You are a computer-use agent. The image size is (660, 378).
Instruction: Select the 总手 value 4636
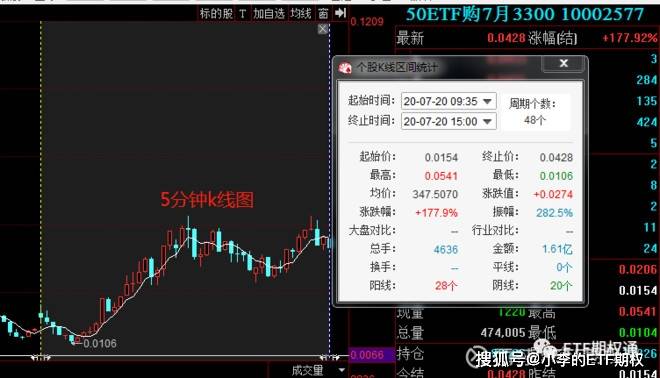(446, 250)
